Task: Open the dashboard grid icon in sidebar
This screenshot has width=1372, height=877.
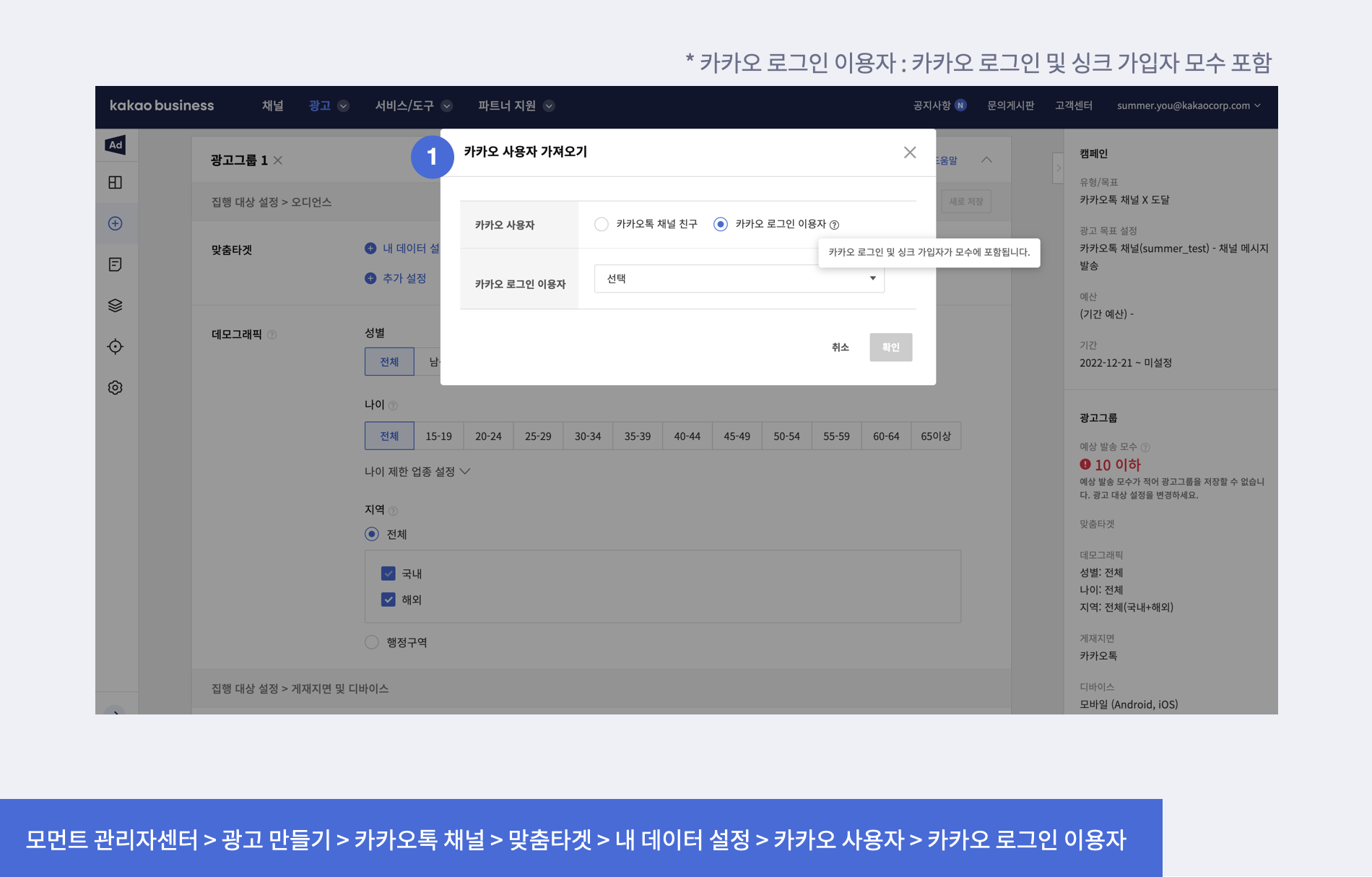Action: point(116,183)
